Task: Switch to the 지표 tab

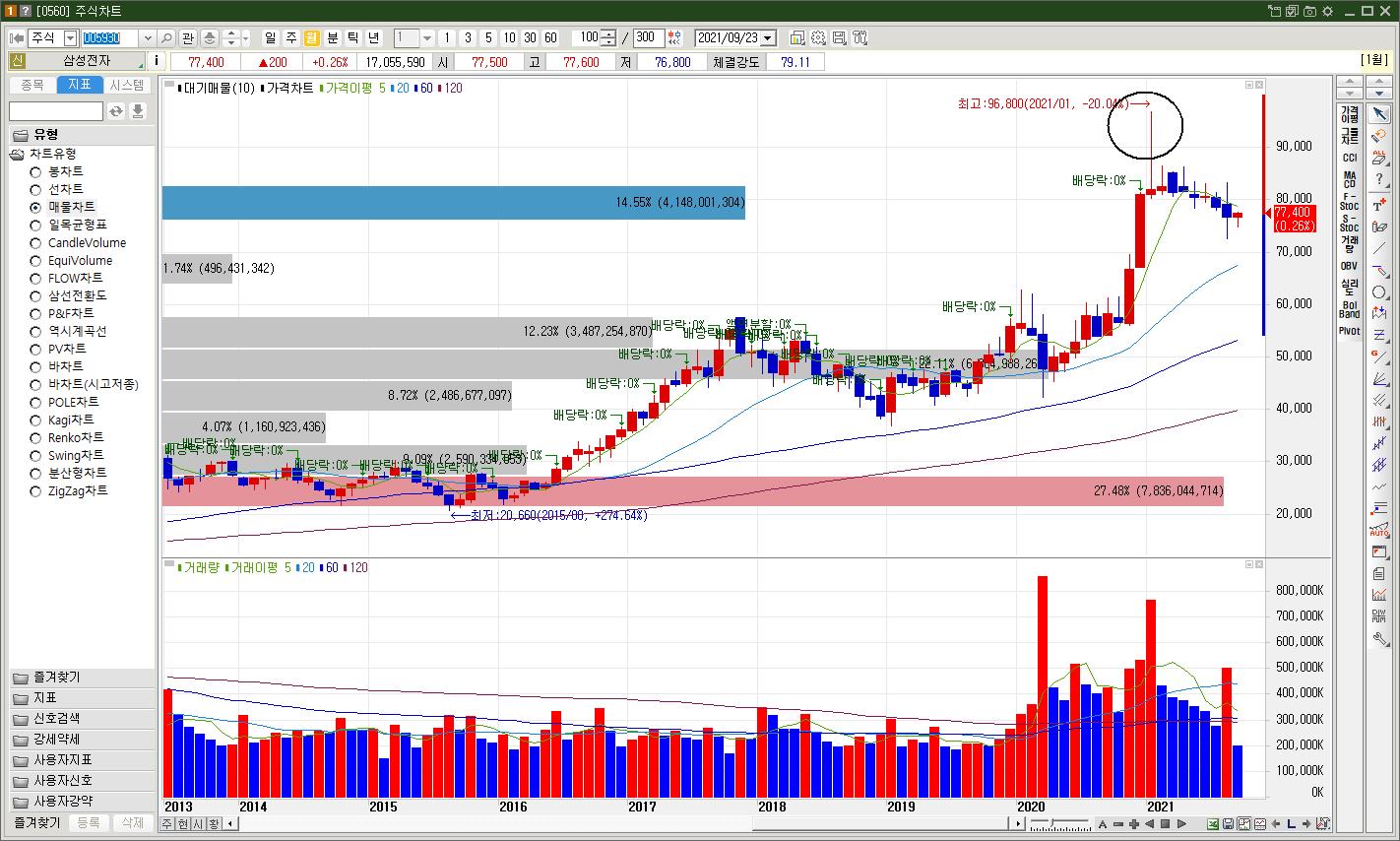Action: point(80,86)
